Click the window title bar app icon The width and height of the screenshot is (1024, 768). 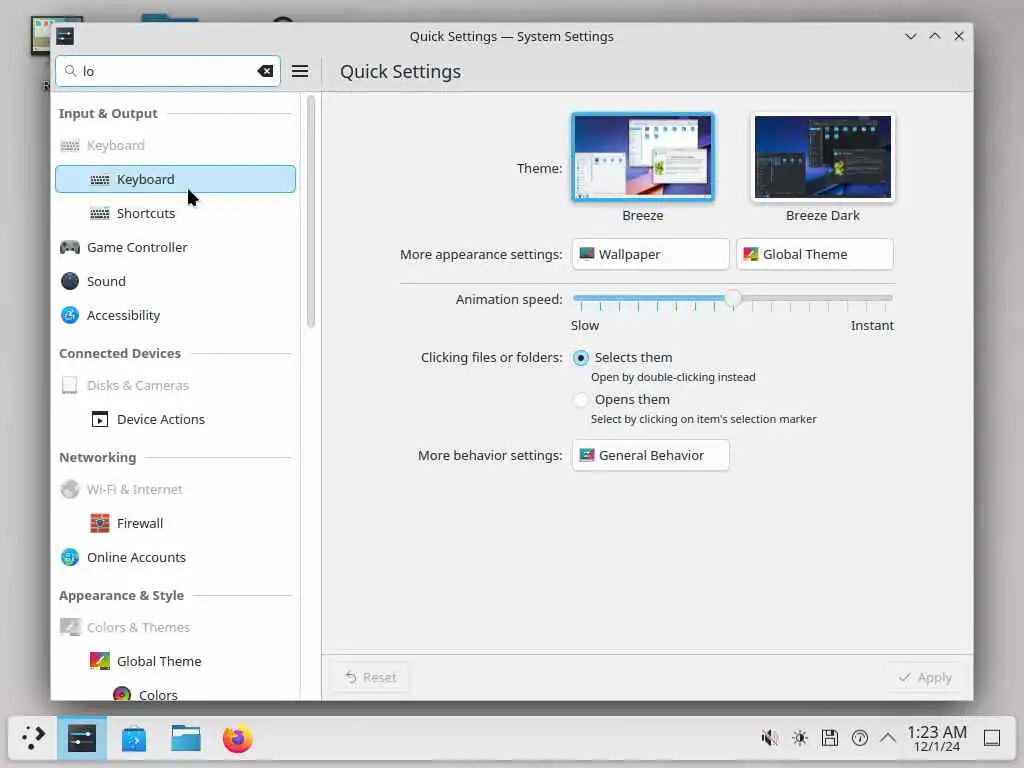pyautogui.click(x=65, y=37)
